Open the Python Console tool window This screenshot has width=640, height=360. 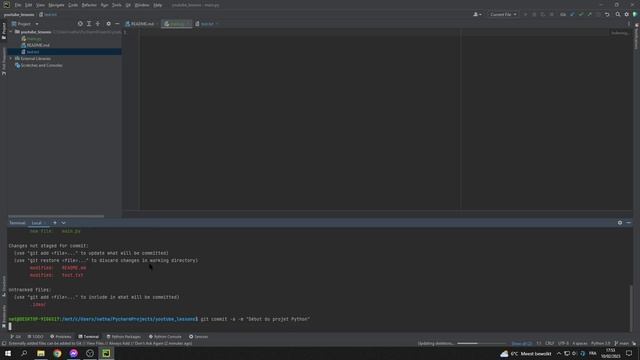click(165, 337)
